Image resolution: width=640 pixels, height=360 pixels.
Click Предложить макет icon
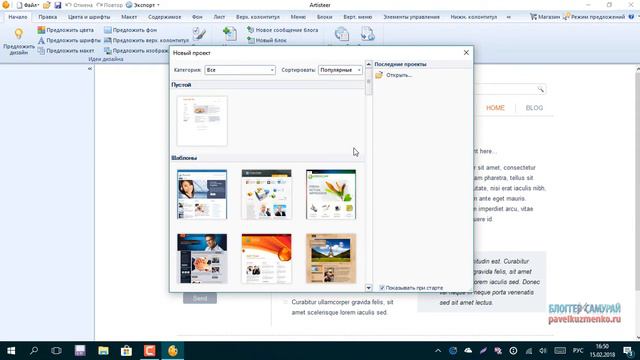(41, 51)
